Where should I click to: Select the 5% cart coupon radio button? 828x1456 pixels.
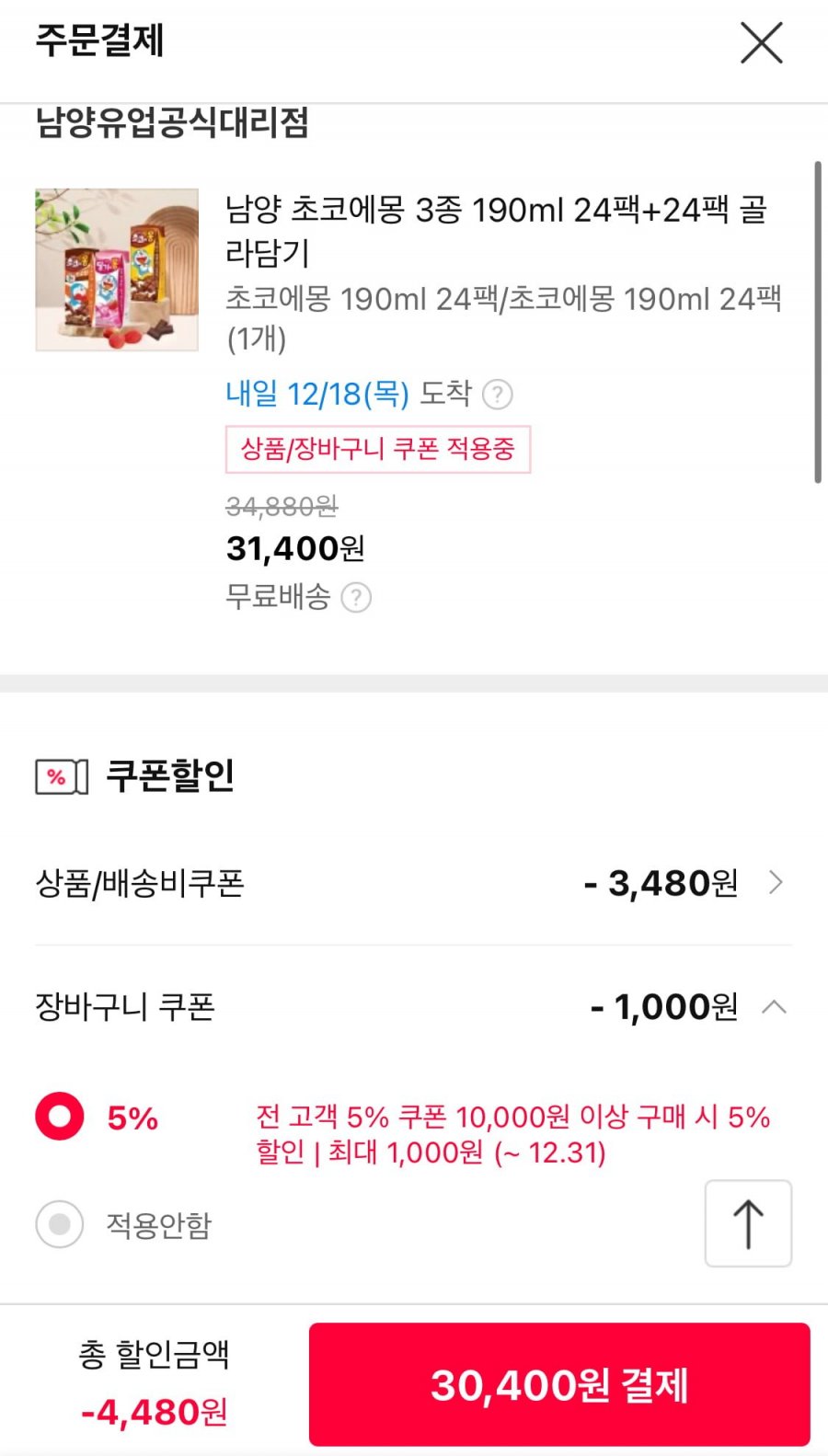pos(60,1117)
